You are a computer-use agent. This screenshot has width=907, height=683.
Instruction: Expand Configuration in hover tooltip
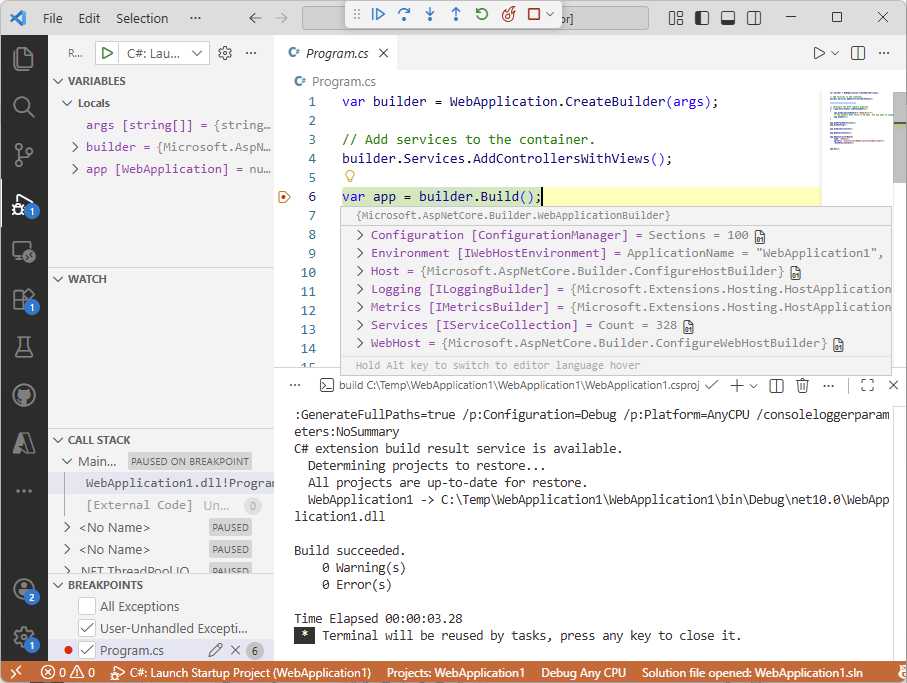[360, 235]
